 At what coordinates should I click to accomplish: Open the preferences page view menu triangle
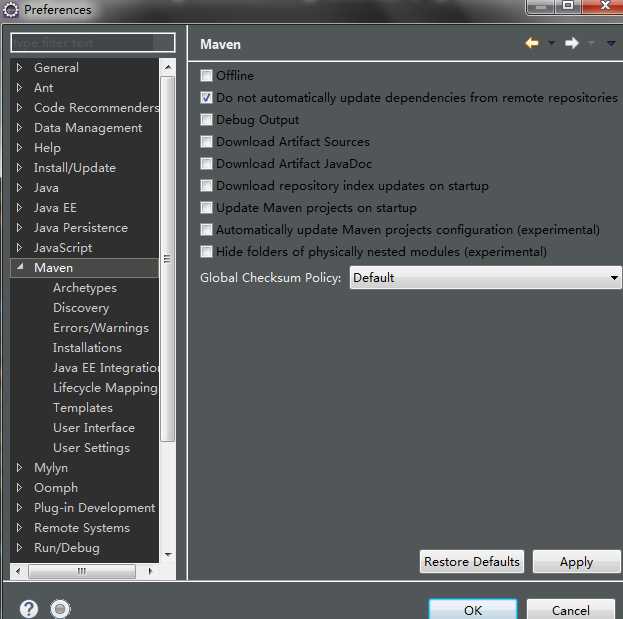click(611, 43)
